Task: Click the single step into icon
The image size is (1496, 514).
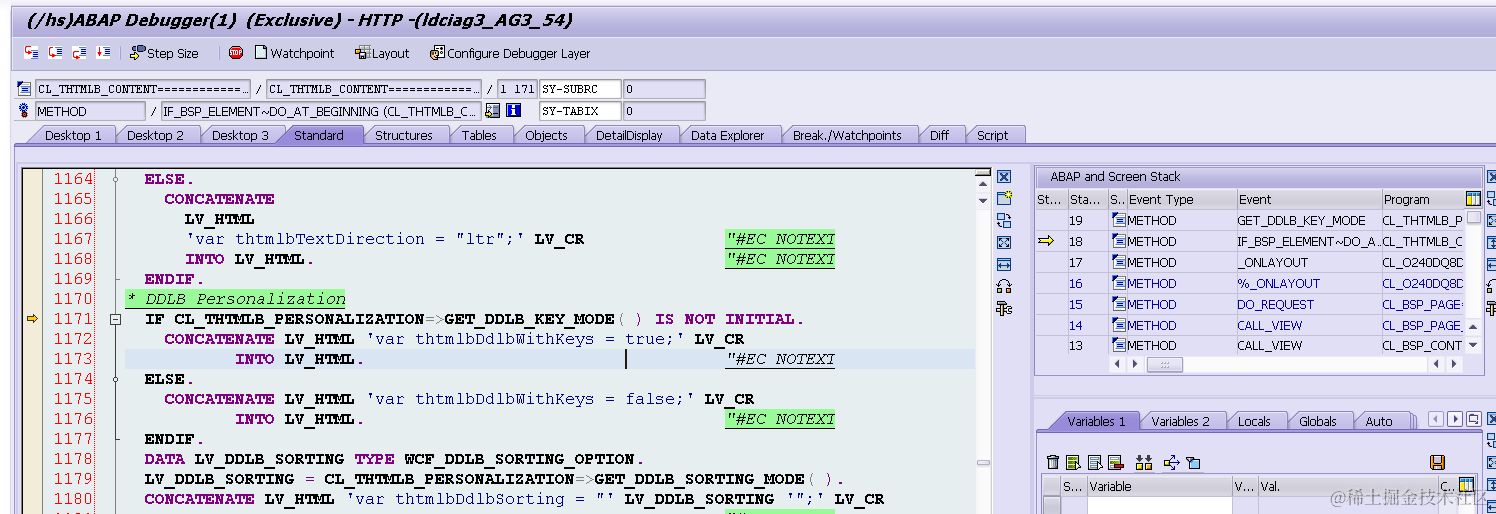Action: pyautogui.click(x=32, y=53)
